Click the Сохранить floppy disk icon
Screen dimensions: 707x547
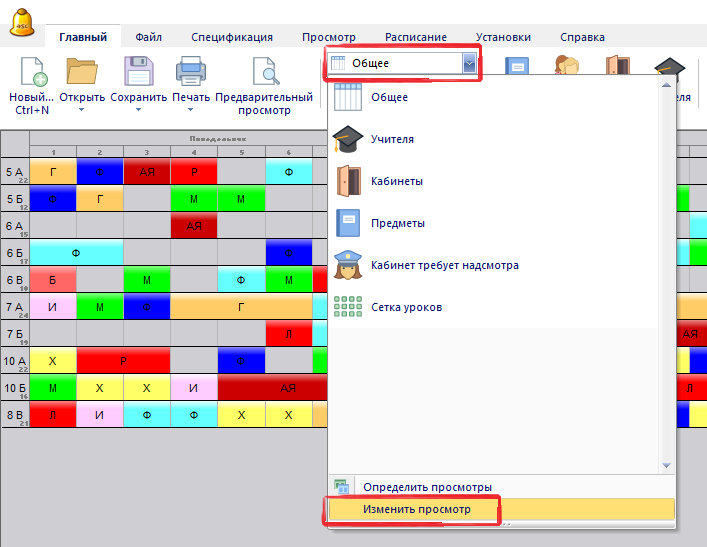(138, 73)
